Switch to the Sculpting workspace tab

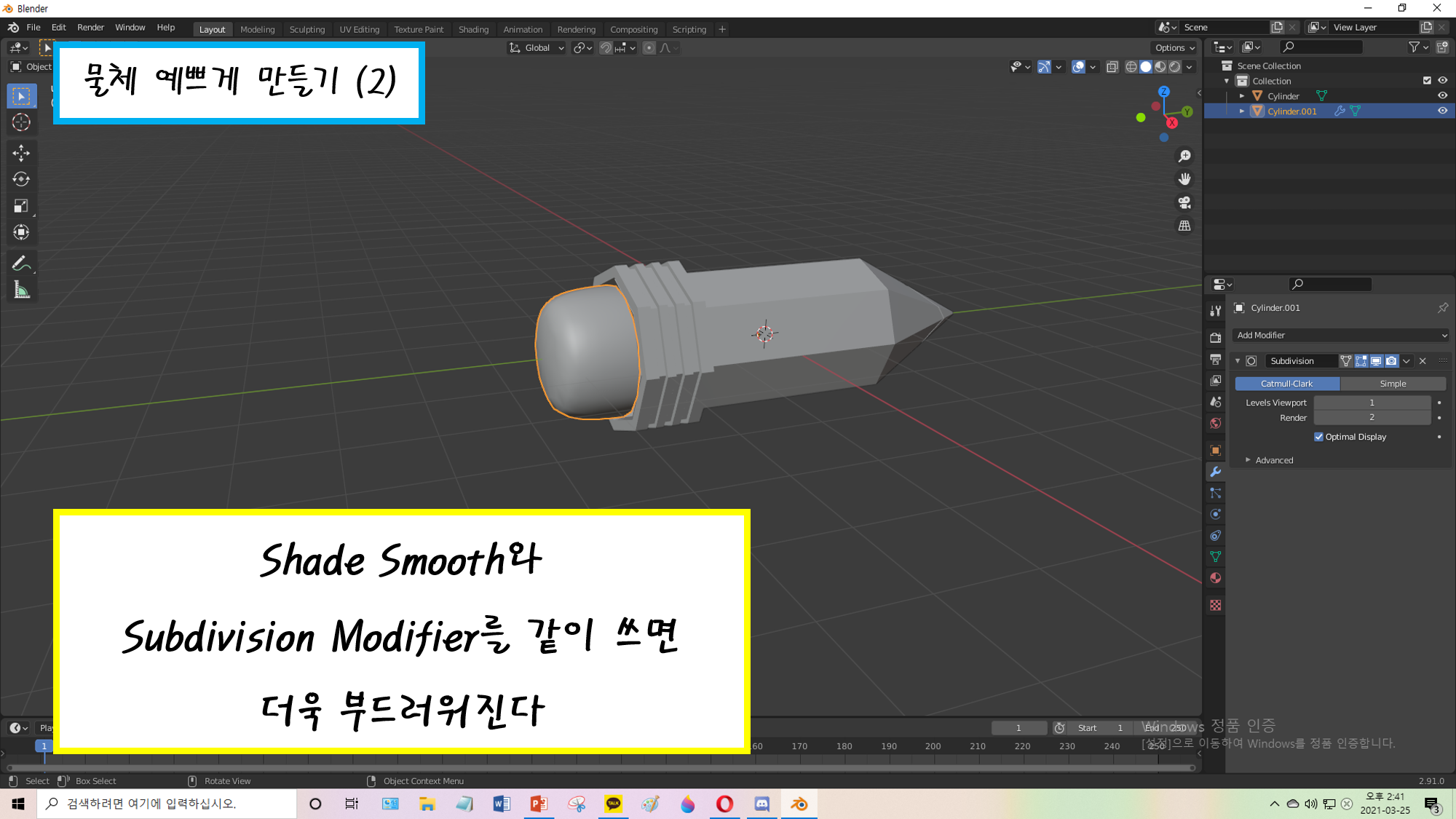[x=306, y=29]
